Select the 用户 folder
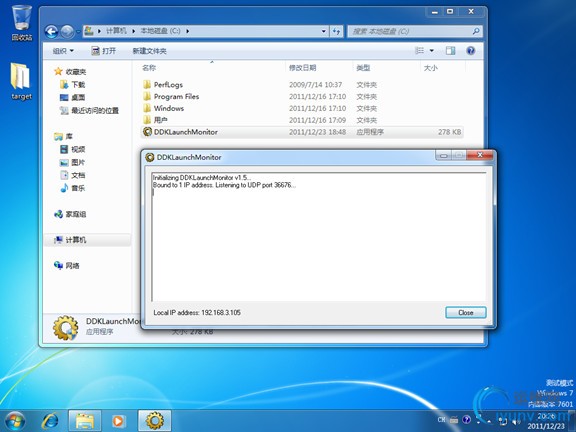Image resolution: width=576 pixels, height=432 pixels. tap(161, 120)
